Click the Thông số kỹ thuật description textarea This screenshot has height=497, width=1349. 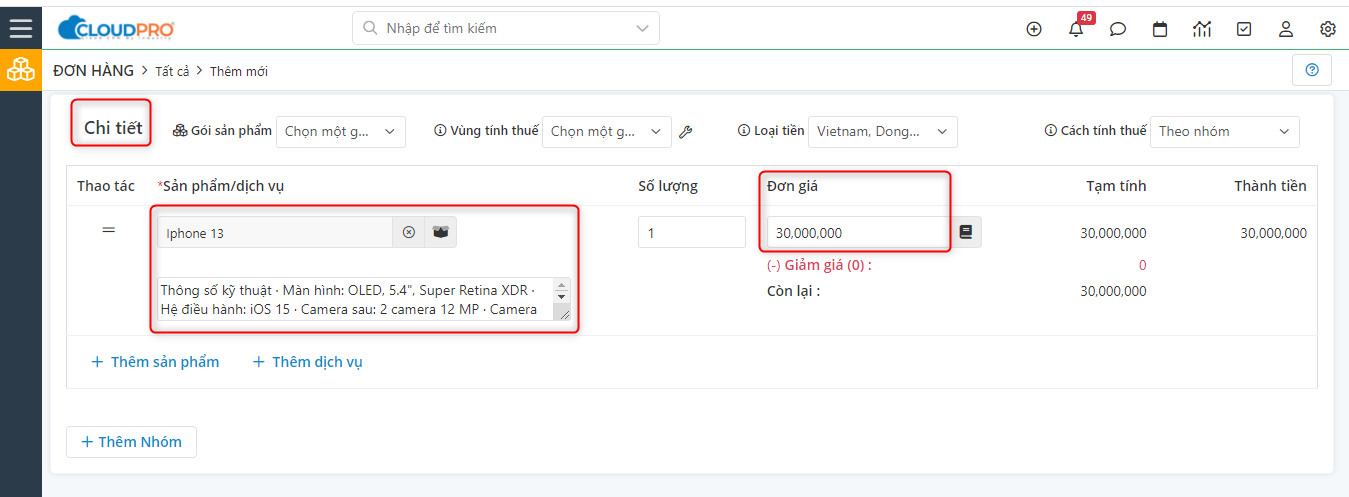[364, 299]
